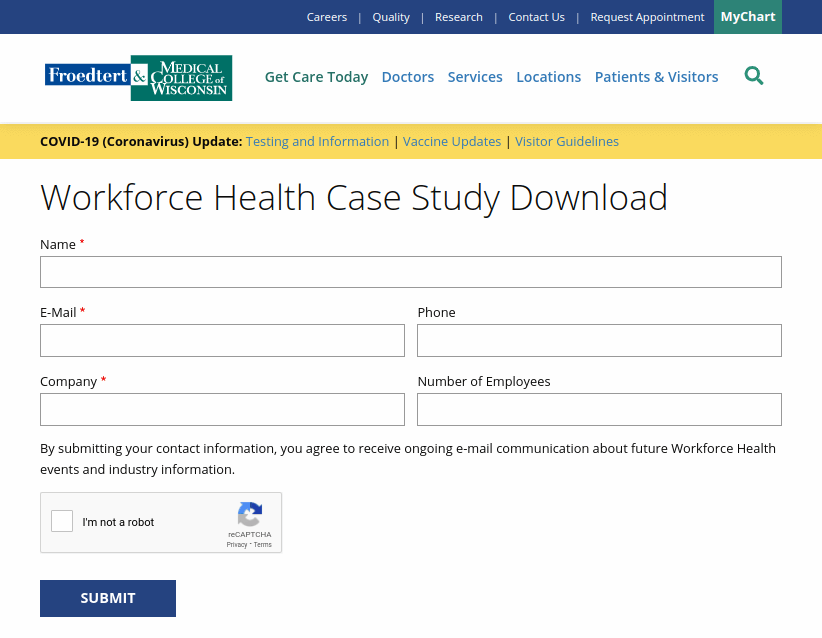Focus the E-Mail input field

tap(222, 340)
